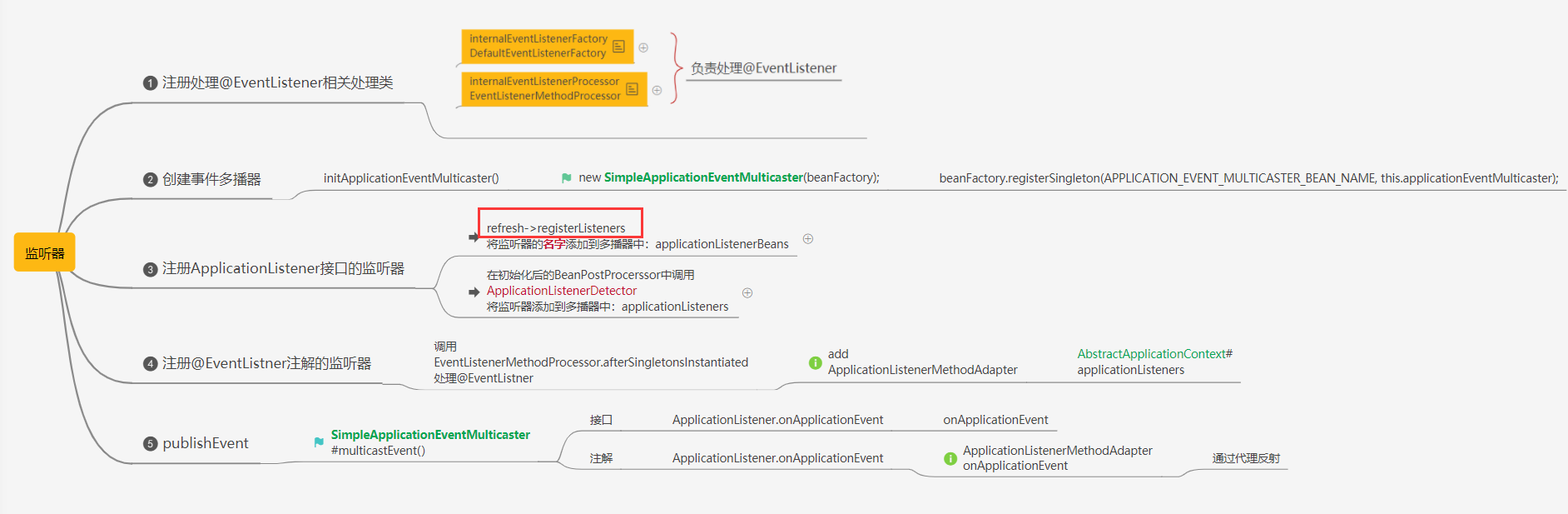Select the add ApplicationListenerMethodAdapter node
Image resolution: width=1568 pixels, height=514 pixels.
922,362
